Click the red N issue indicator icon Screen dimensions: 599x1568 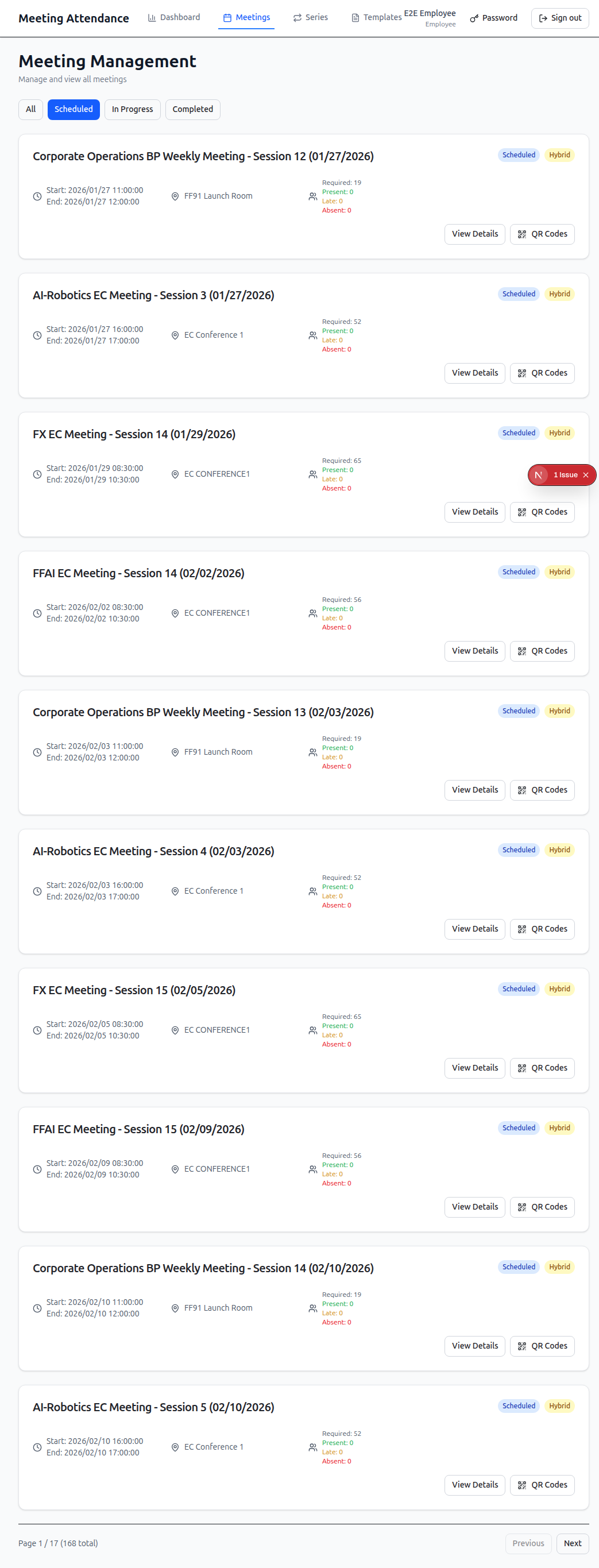538,476
